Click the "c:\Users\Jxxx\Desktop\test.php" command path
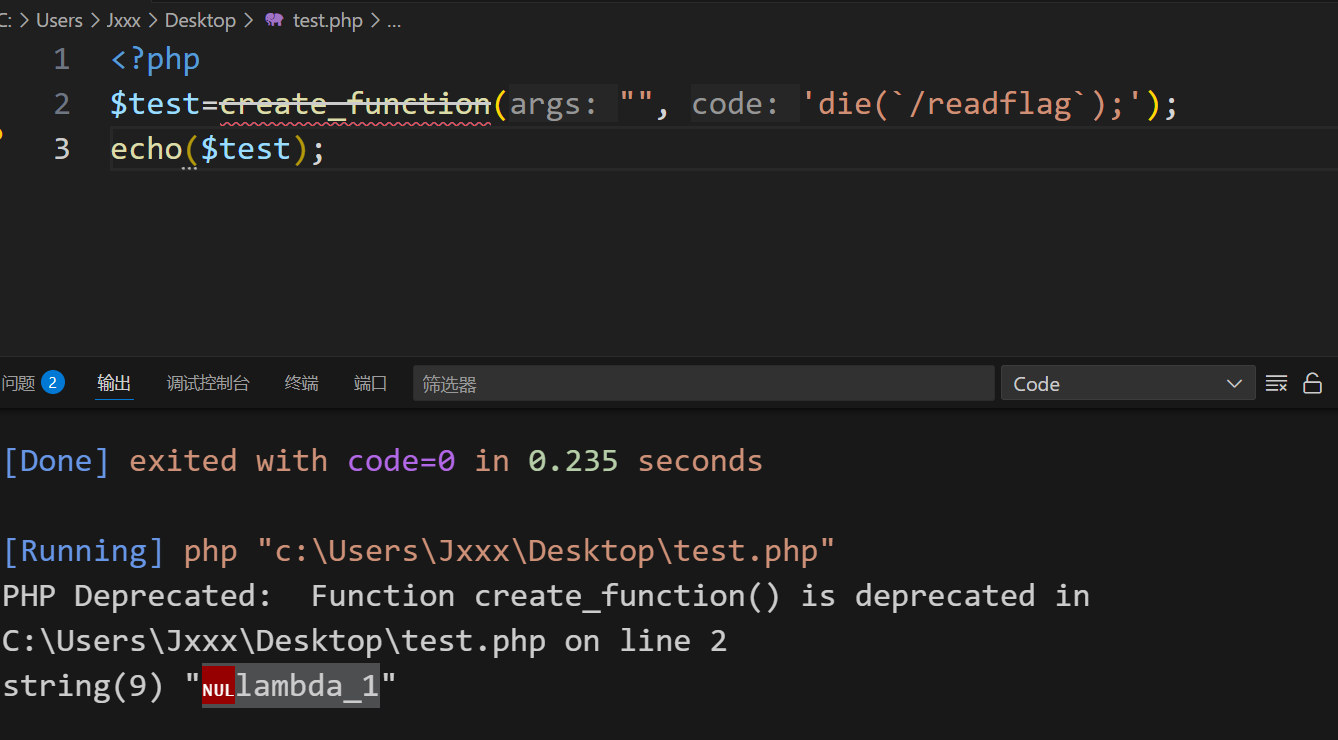The image size is (1338, 740). click(546, 551)
